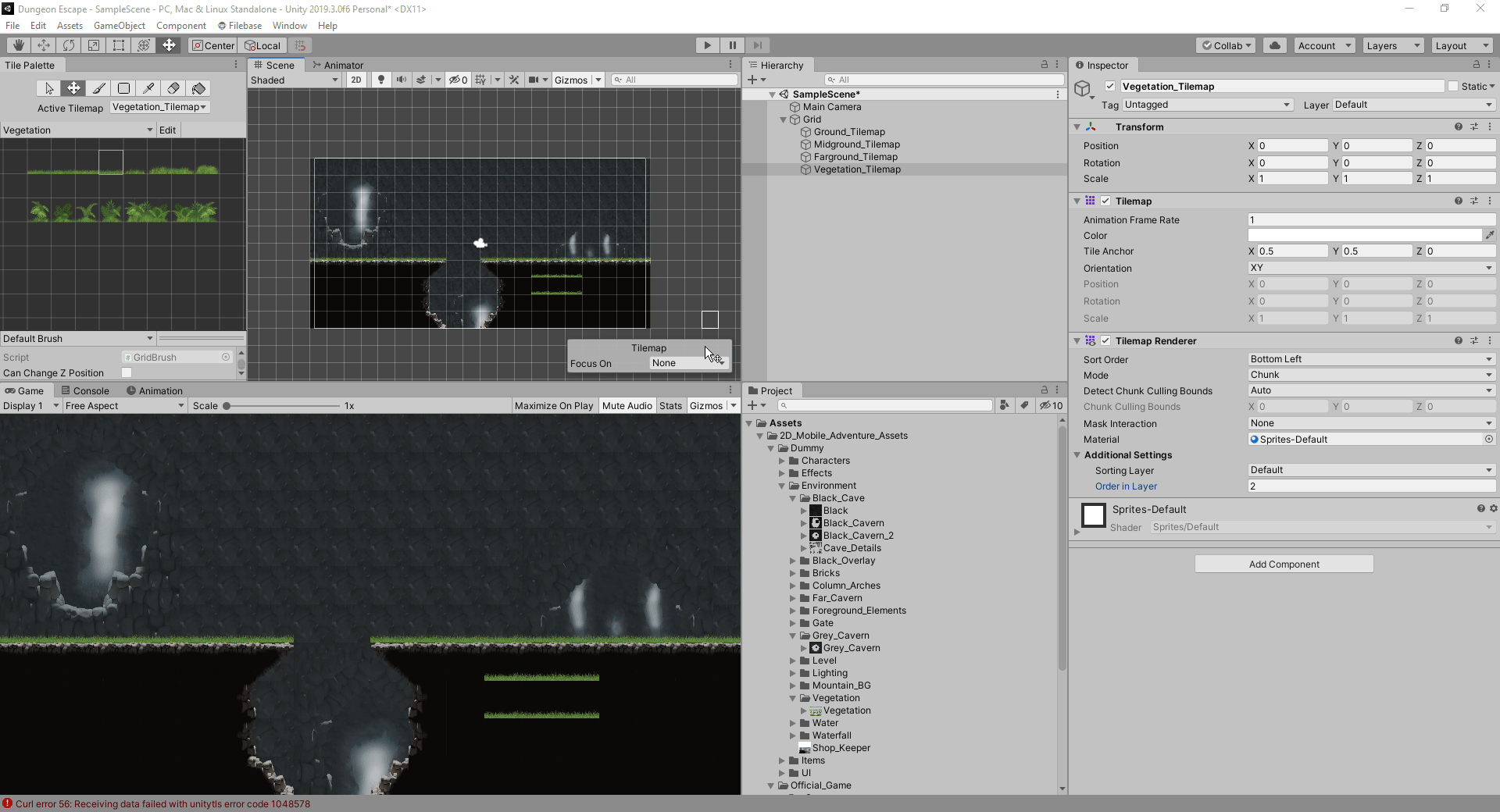Toggle Vegetation_Tilemap active checkbox
This screenshot has height=812, width=1500.
coord(1109,86)
